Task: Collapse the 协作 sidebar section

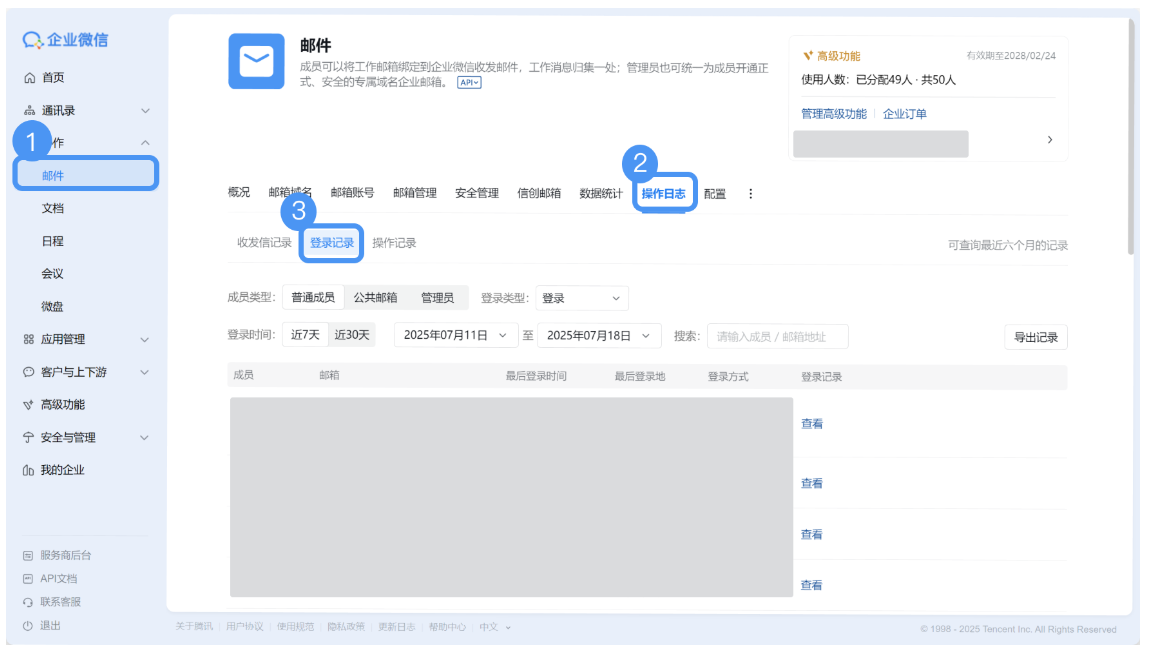Action: (145, 143)
